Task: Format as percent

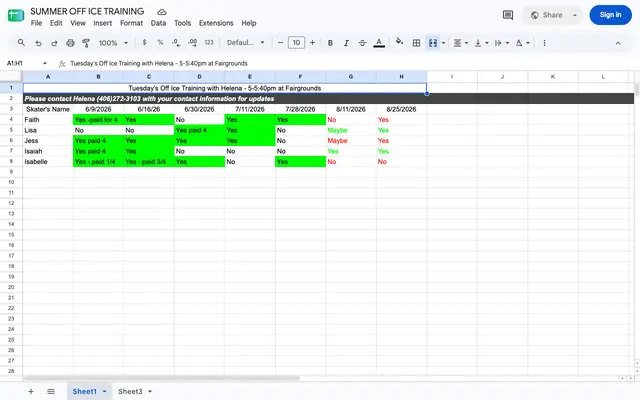Action: point(160,42)
